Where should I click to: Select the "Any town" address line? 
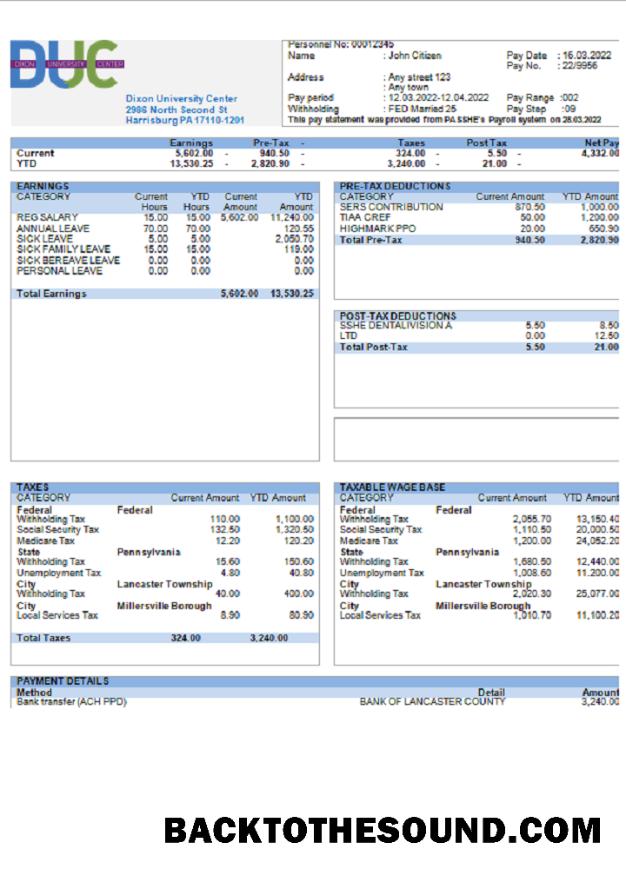[408, 87]
